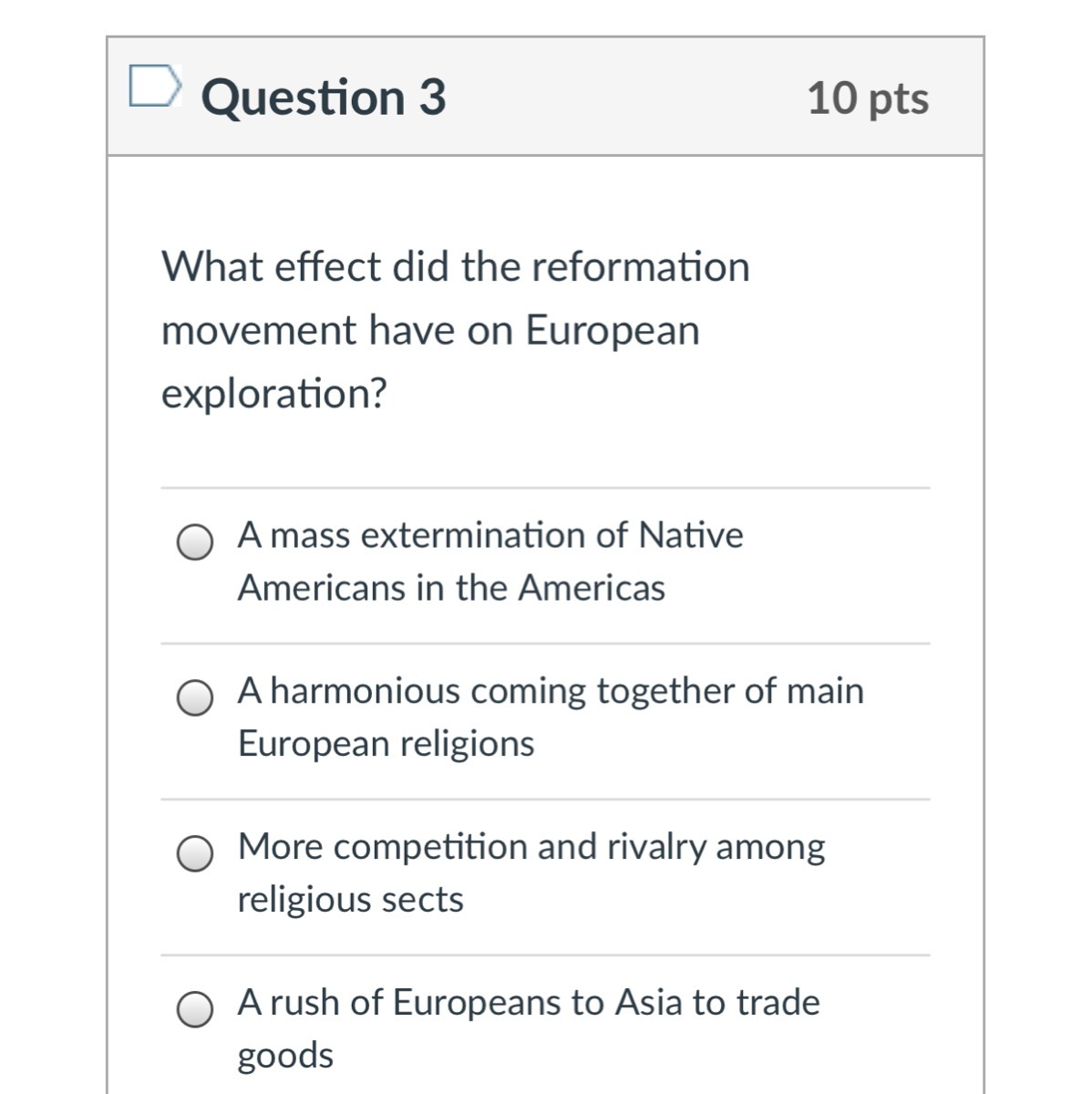
Task: Click the 'A harmonious coming together of main' text
Action: tap(551, 691)
